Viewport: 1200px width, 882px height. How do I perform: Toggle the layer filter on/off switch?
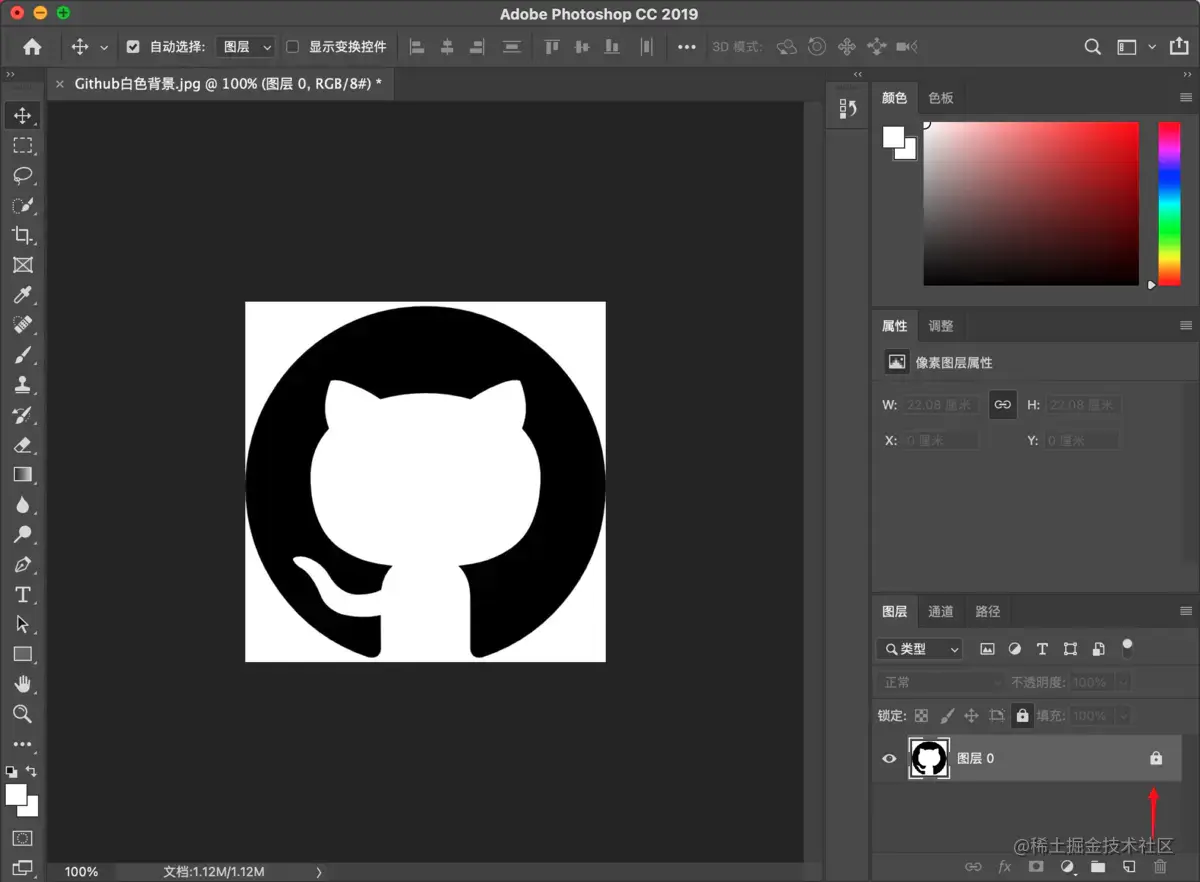tap(1127, 649)
